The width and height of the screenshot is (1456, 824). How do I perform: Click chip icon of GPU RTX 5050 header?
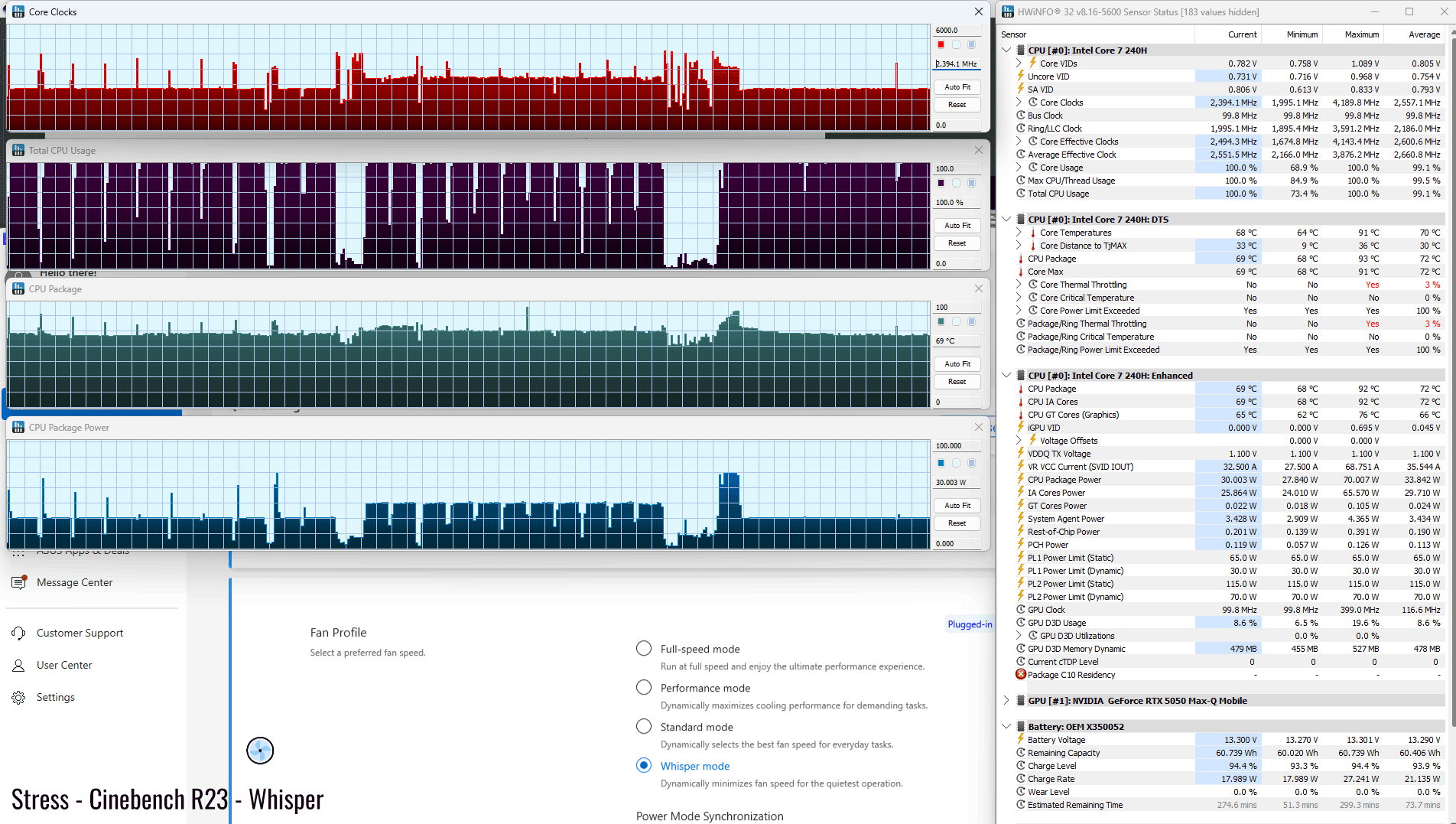(1021, 701)
